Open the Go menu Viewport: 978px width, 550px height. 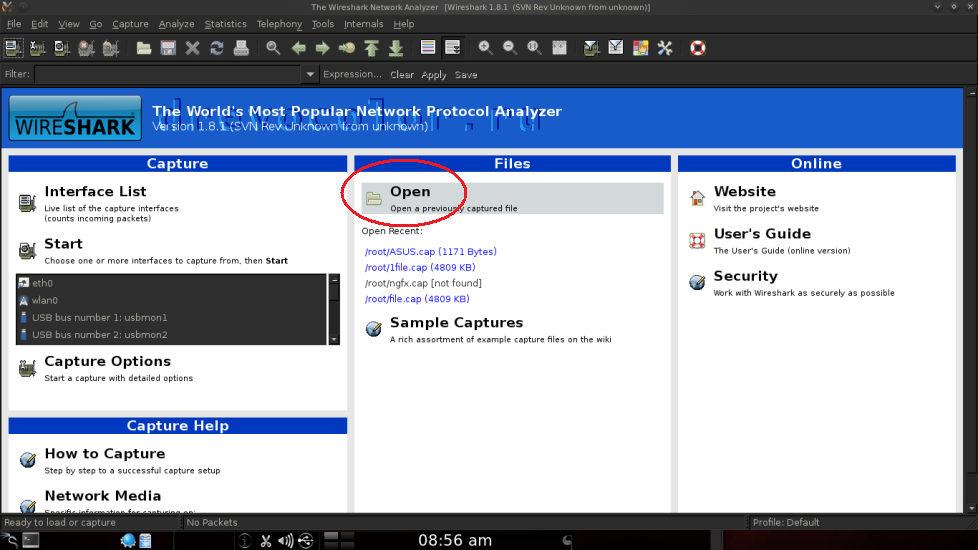(x=95, y=24)
